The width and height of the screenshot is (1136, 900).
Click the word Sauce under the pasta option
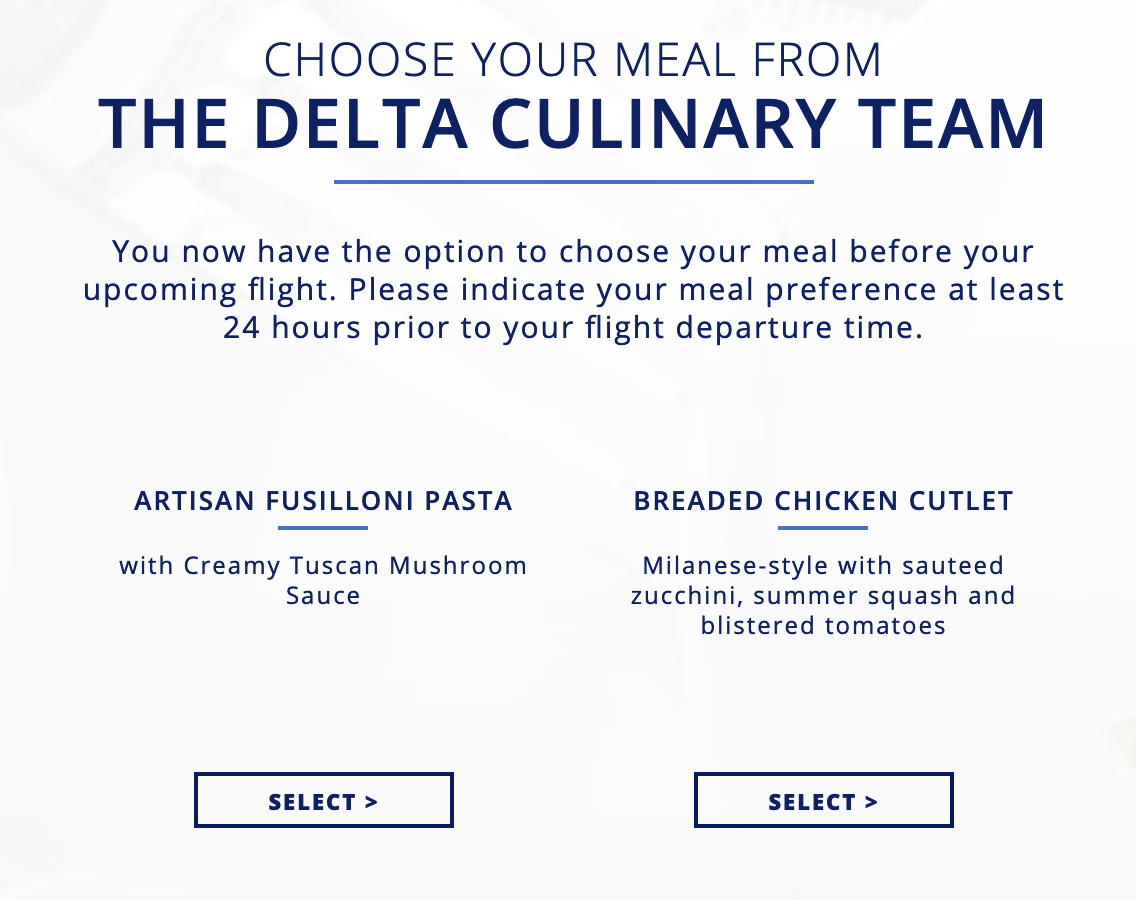tap(323, 596)
